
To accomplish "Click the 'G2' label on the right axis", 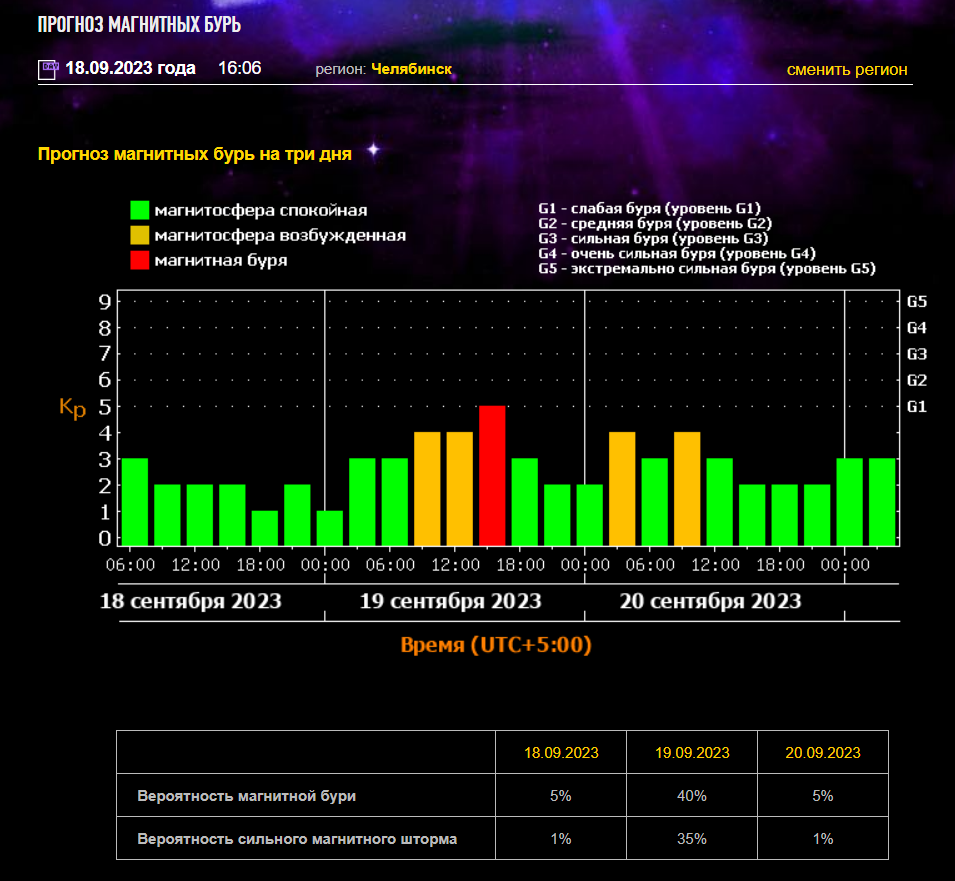I will click(917, 380).
